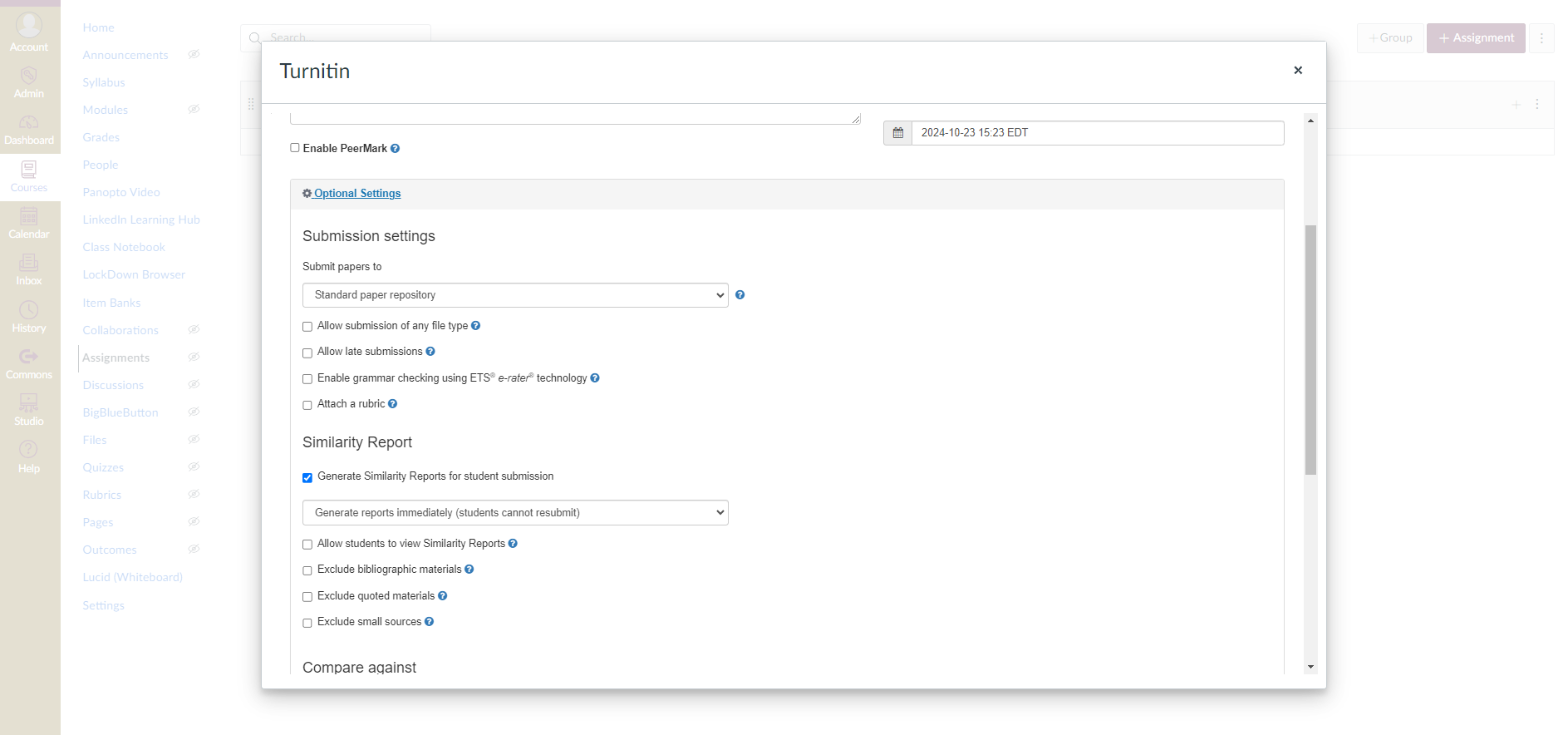Click the text area resize handle
This screenshot has height=735, width=1568.
856,119
